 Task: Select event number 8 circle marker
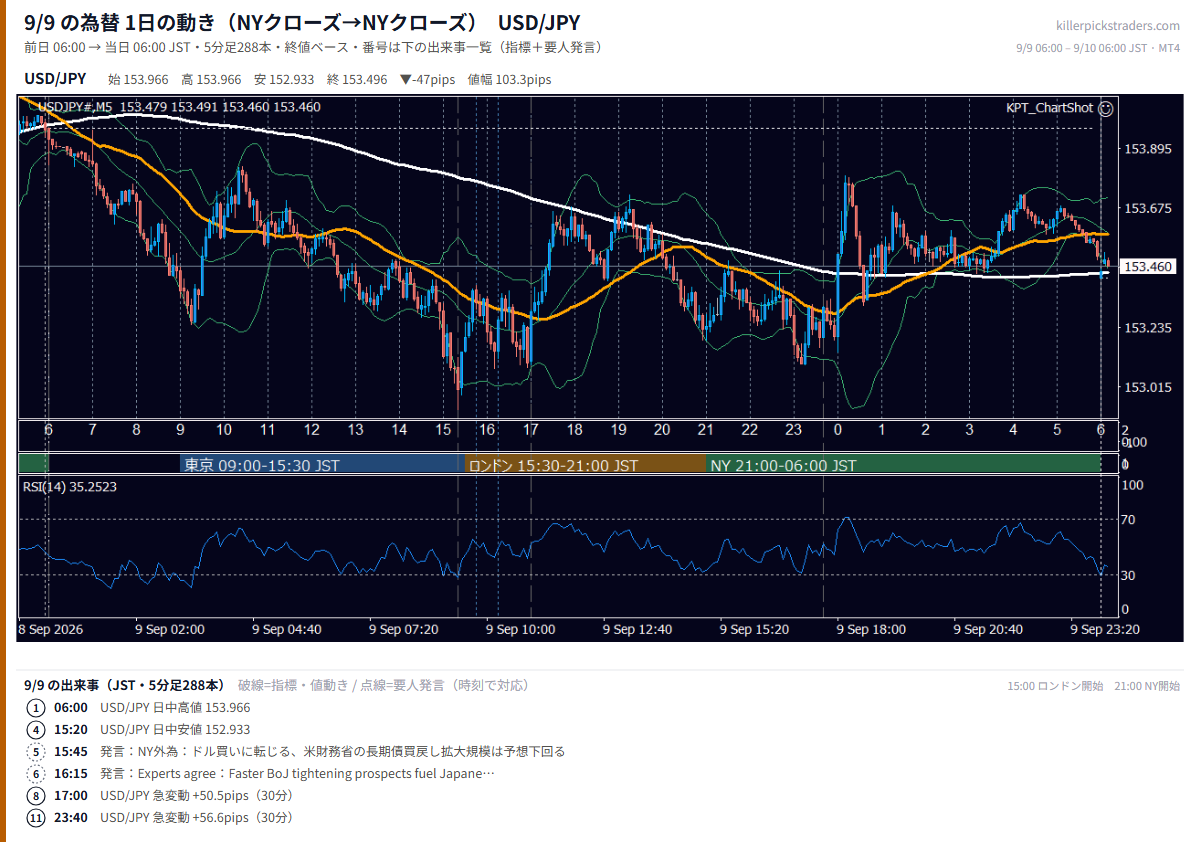point(37,795)
